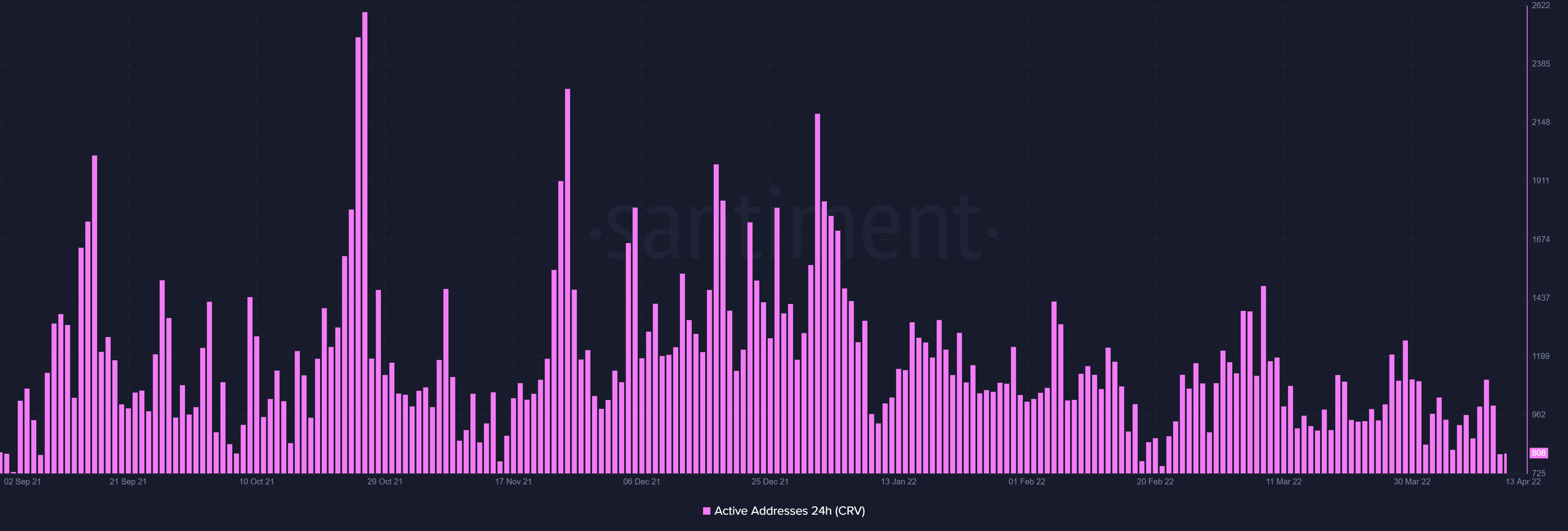The width and height of the screenshot is (1568, 531).
Task: Click the tallest bar in late October
Action: [x=365, y=243]
